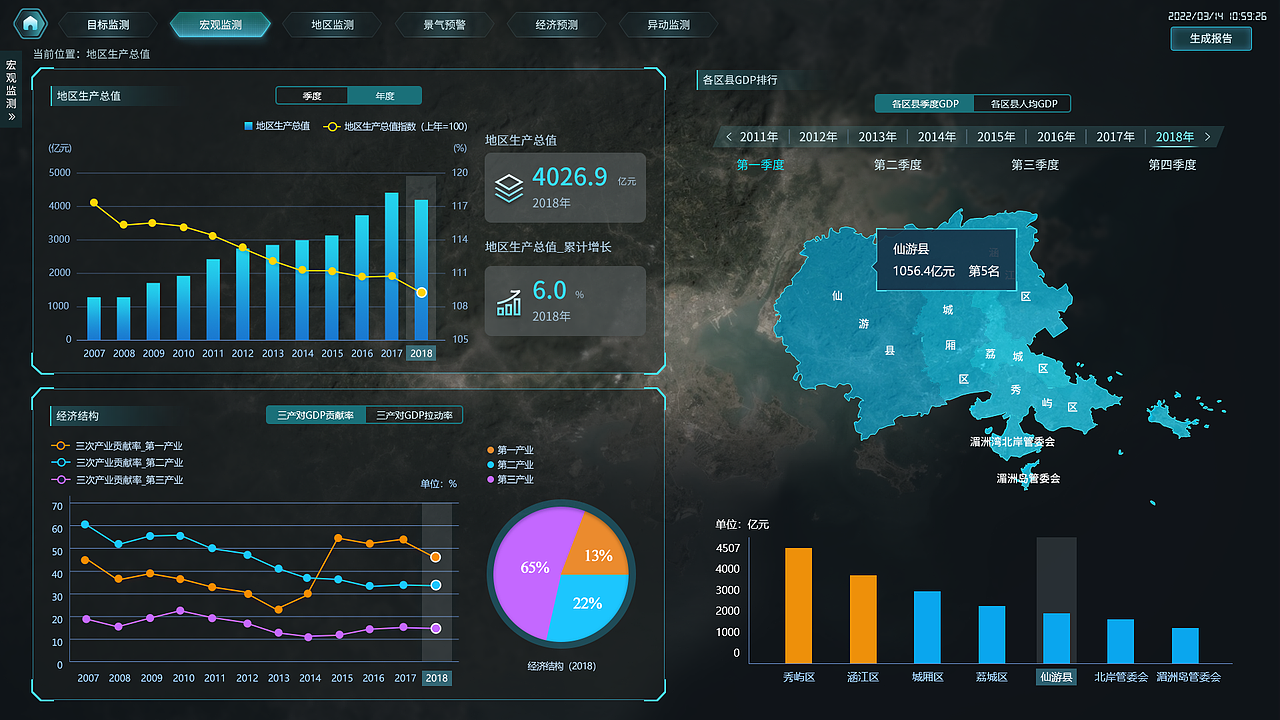Viewport: 1280px width, 720px height.
Task: Click 第二产业 pie legend dot
Action: tap(490, 465)
